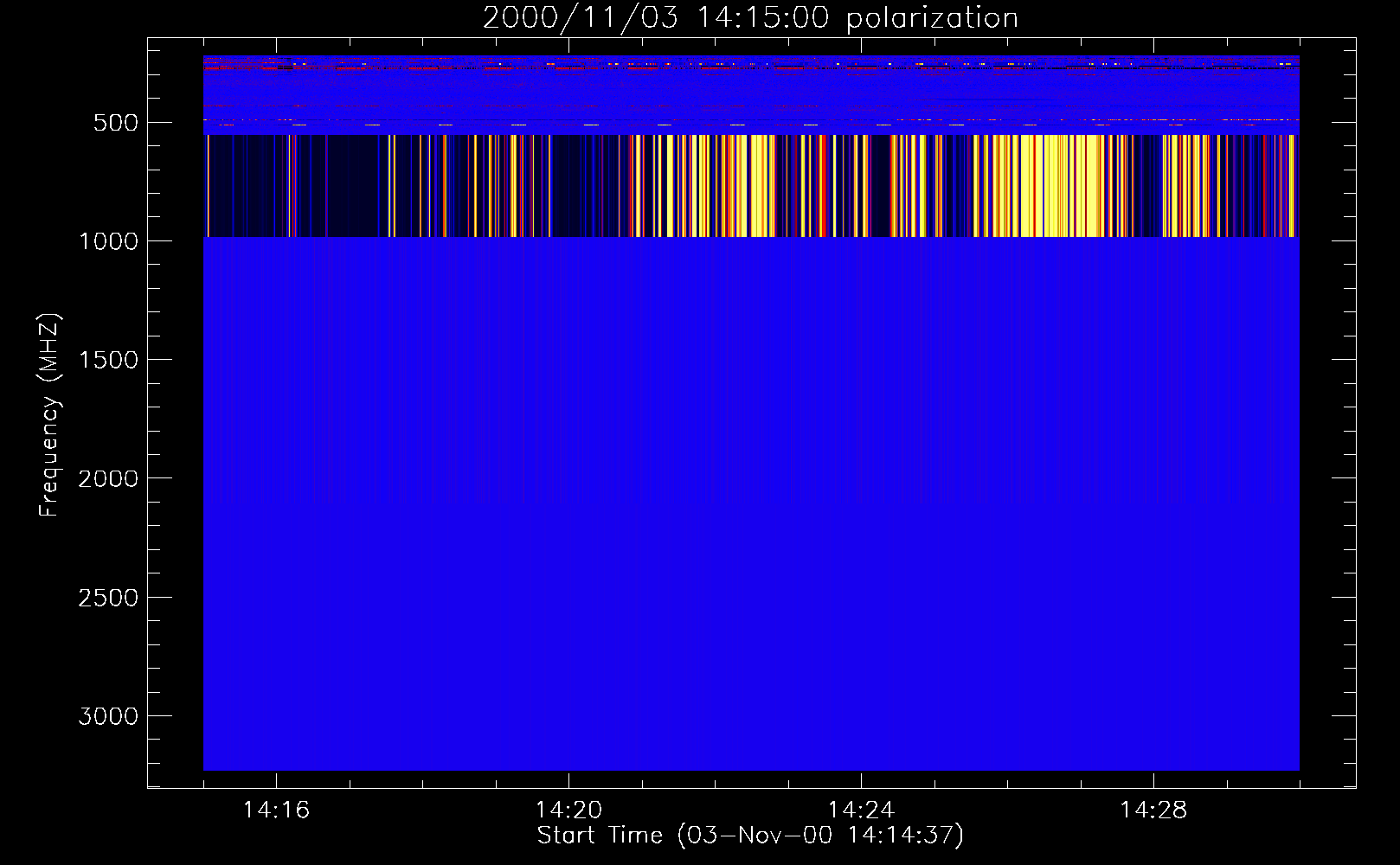Click the 14:28 time tick label
1400x865 pixels.
(x=1153, y=811)
